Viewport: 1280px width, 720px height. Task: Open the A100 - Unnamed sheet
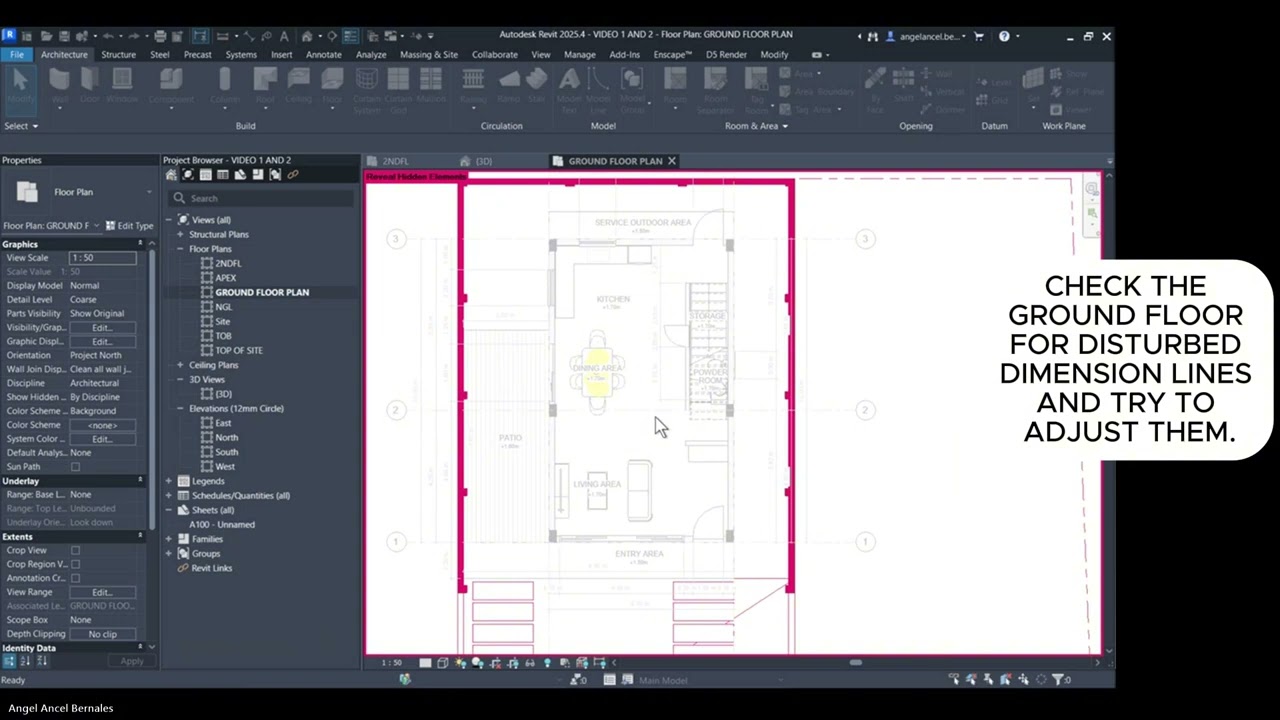pyautogui.click(x=222, y=524)
